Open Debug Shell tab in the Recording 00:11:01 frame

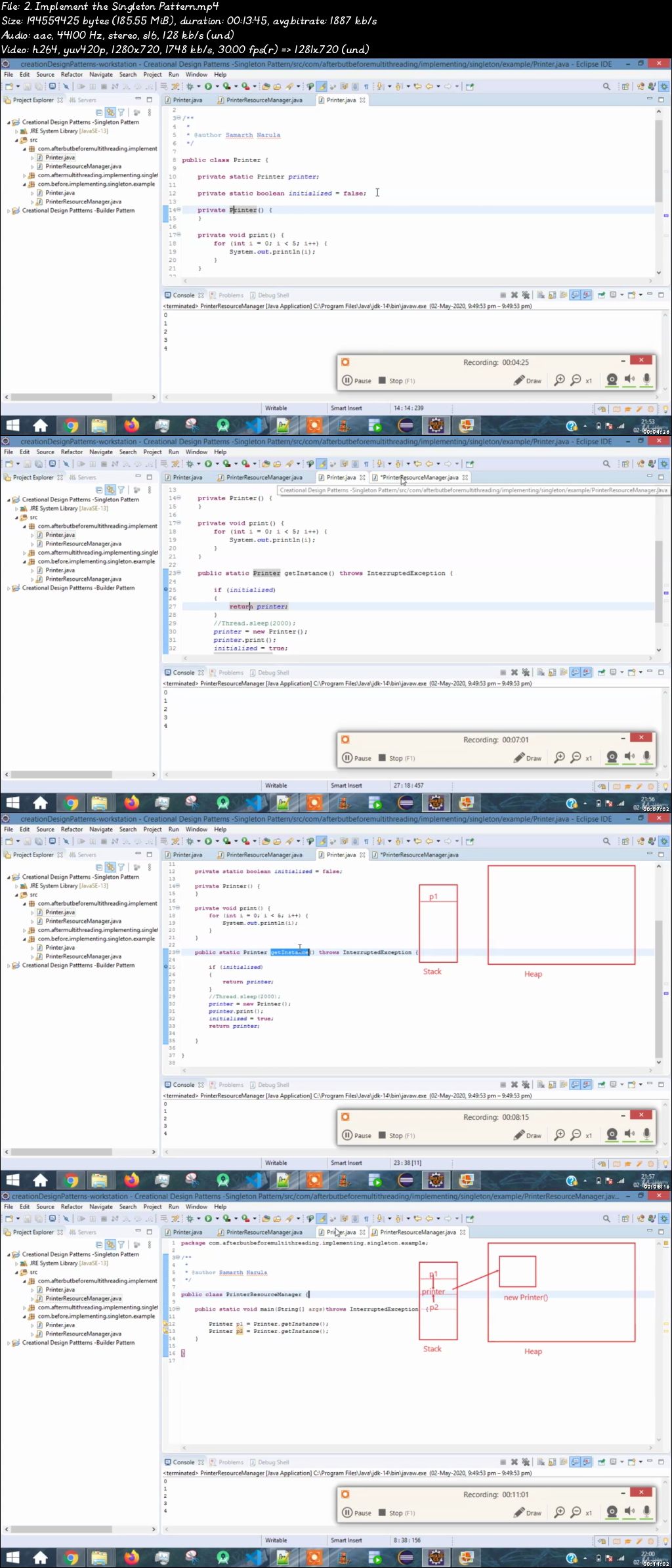[269, 1462]
